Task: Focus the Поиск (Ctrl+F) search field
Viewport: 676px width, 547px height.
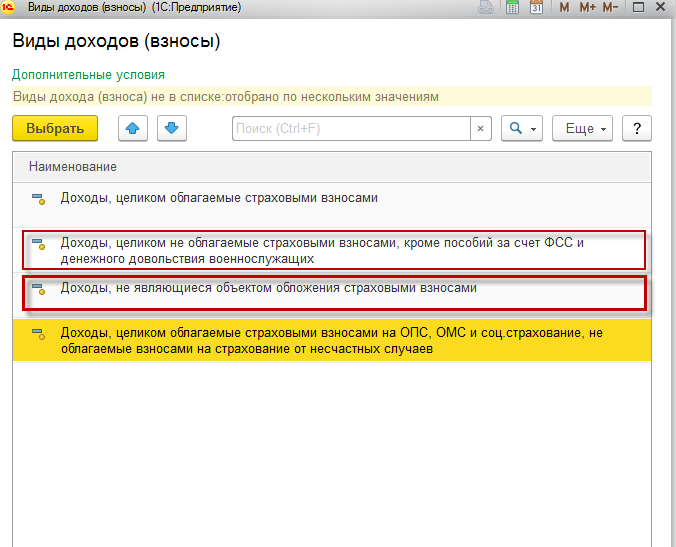Action: click(351, 128)
